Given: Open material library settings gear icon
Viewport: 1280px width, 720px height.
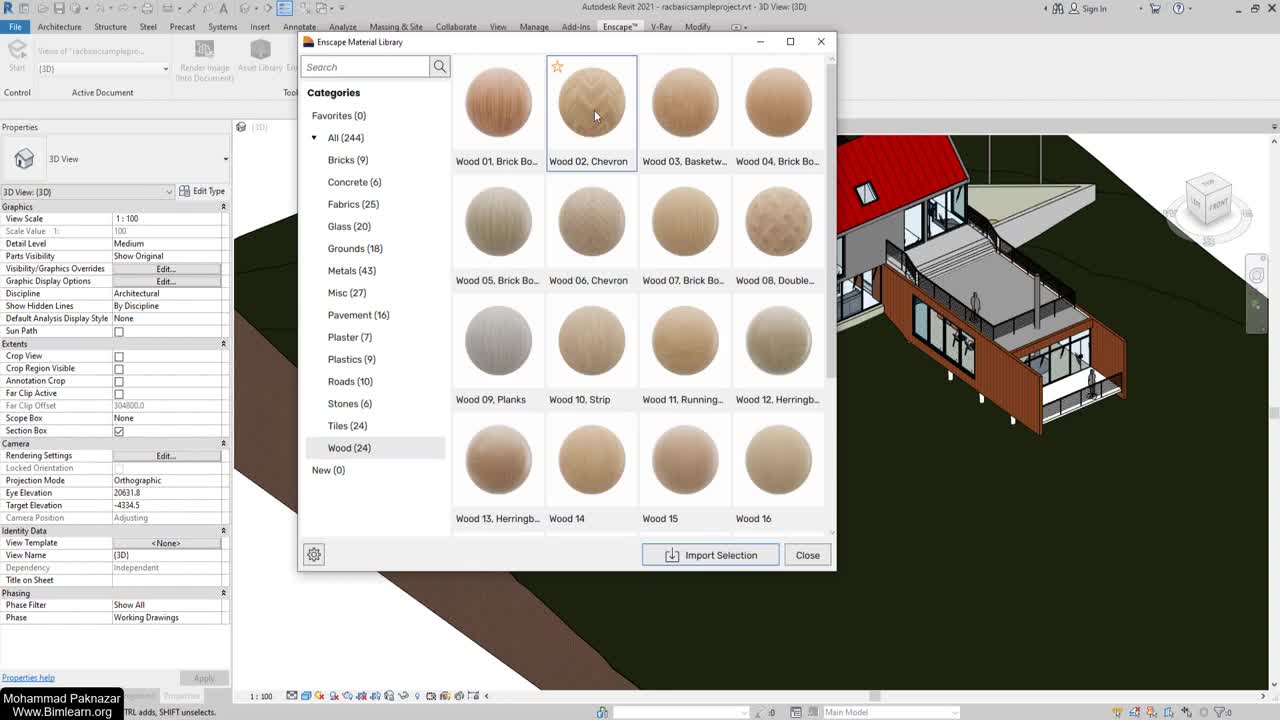Looking at the screenshot, I should coord(314,555).
